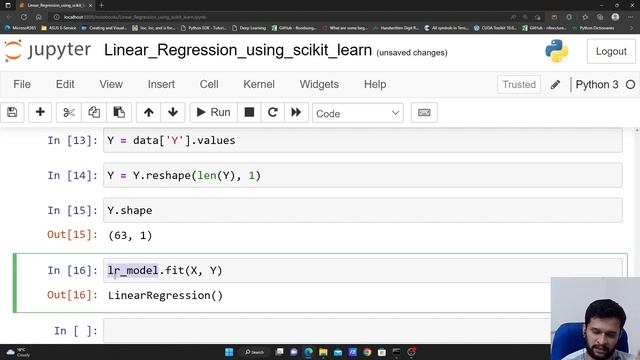
Task: Click the Jupyter logo to open dashboard
Action: 48,51
